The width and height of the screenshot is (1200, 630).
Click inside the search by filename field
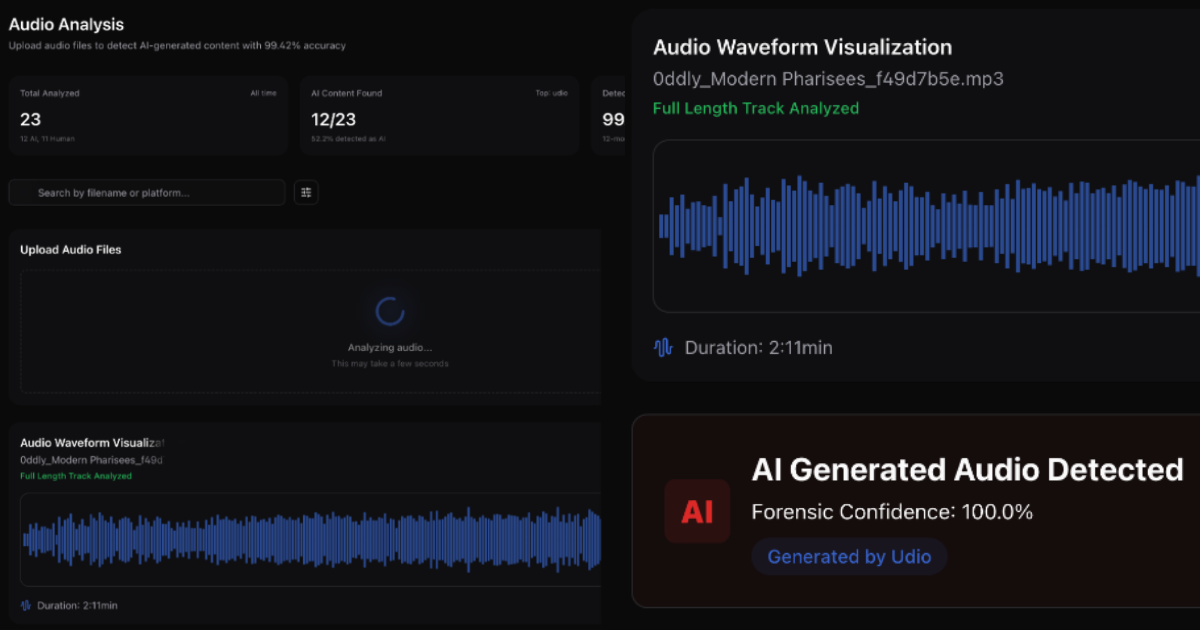click(x=146, y=192)
